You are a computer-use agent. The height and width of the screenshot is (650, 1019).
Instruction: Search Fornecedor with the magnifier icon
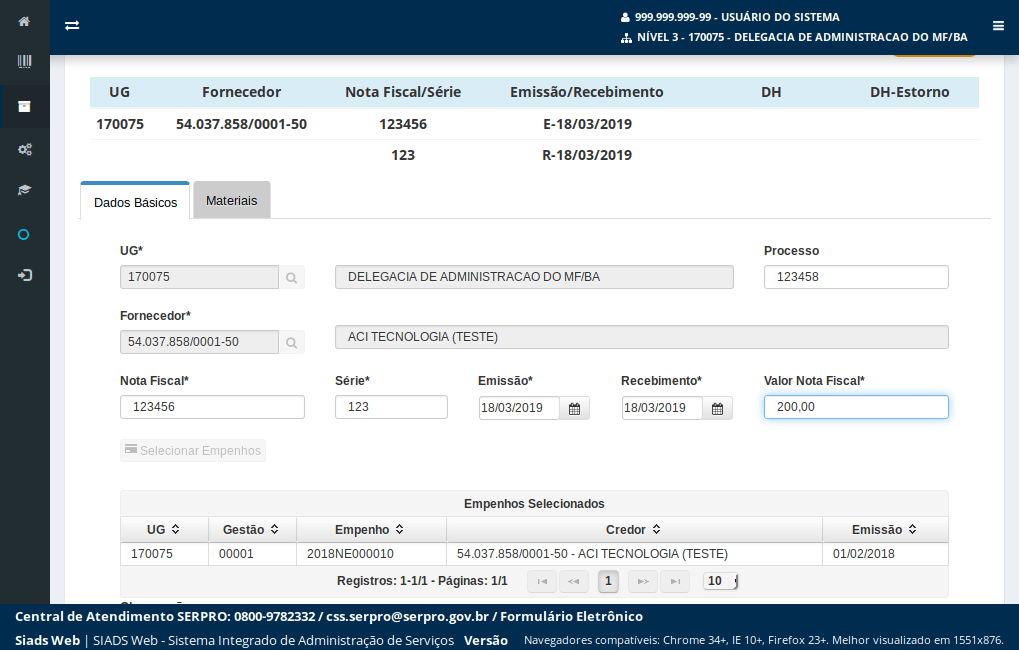point(292,343)
